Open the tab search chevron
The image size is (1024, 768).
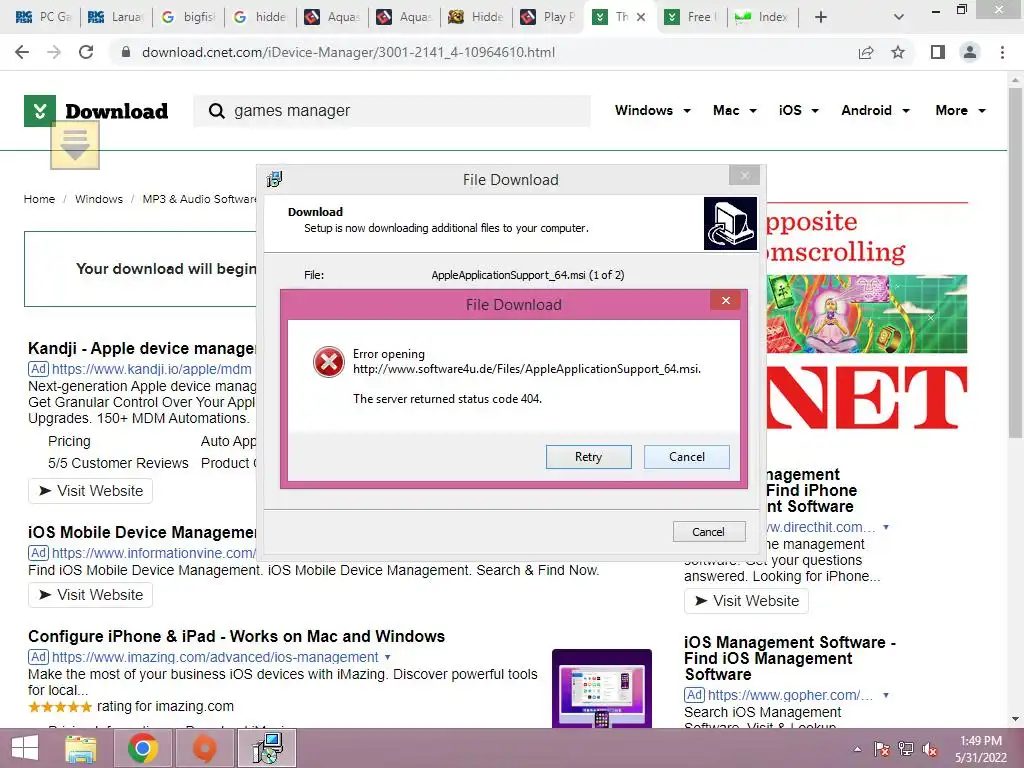coord(899,17)
